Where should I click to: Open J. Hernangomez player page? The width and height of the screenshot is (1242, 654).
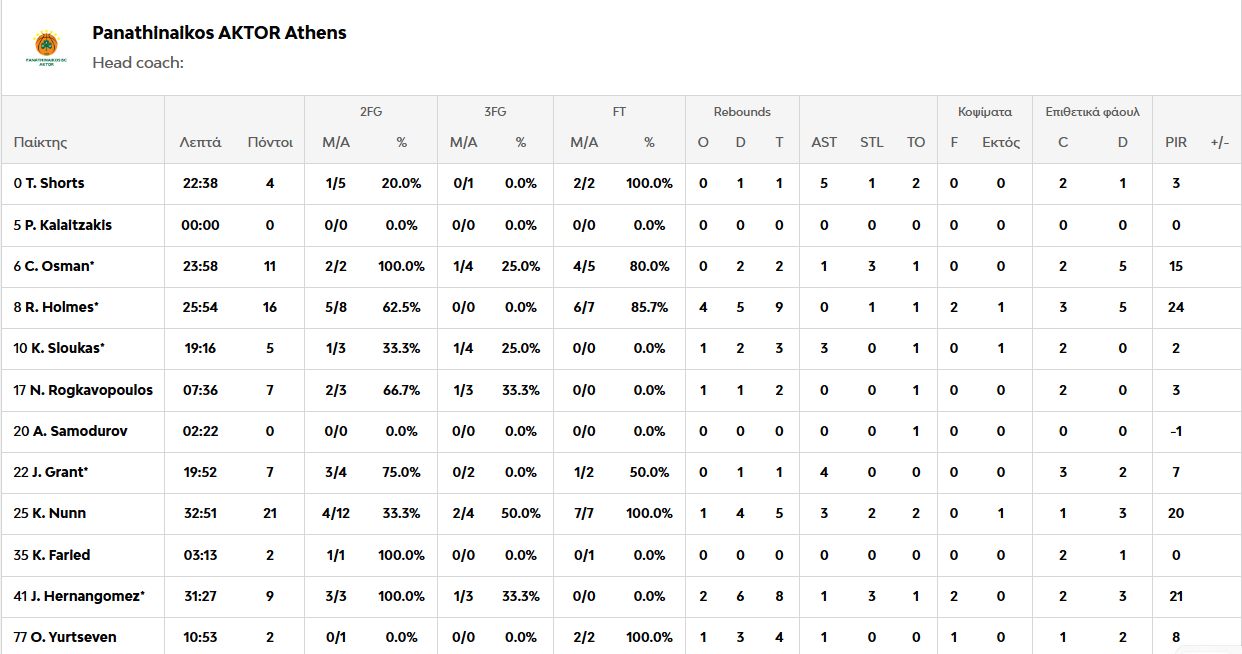click(84, 596)
